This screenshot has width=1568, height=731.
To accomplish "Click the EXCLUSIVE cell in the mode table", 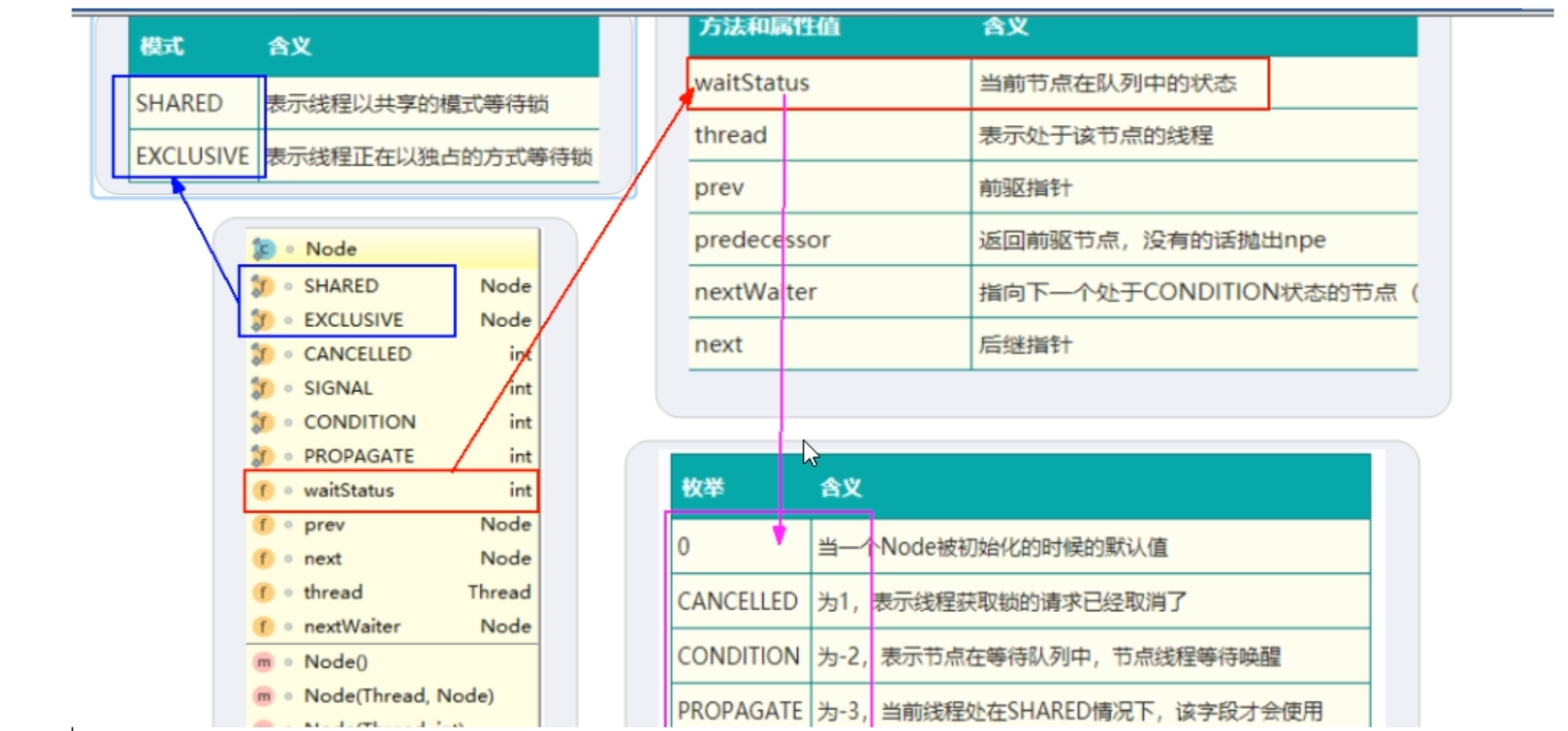I will point(192,156).
